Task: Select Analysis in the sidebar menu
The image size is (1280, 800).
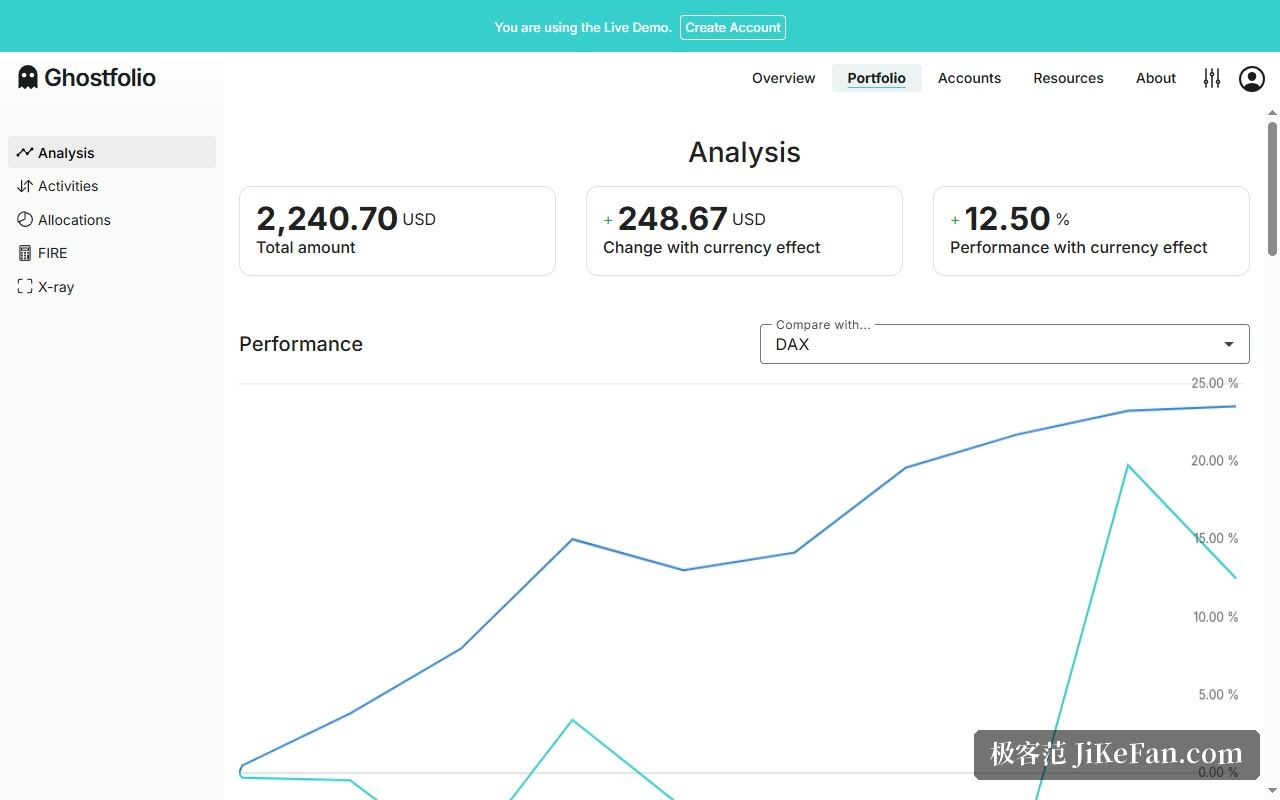Action: (x=112, y=152)
